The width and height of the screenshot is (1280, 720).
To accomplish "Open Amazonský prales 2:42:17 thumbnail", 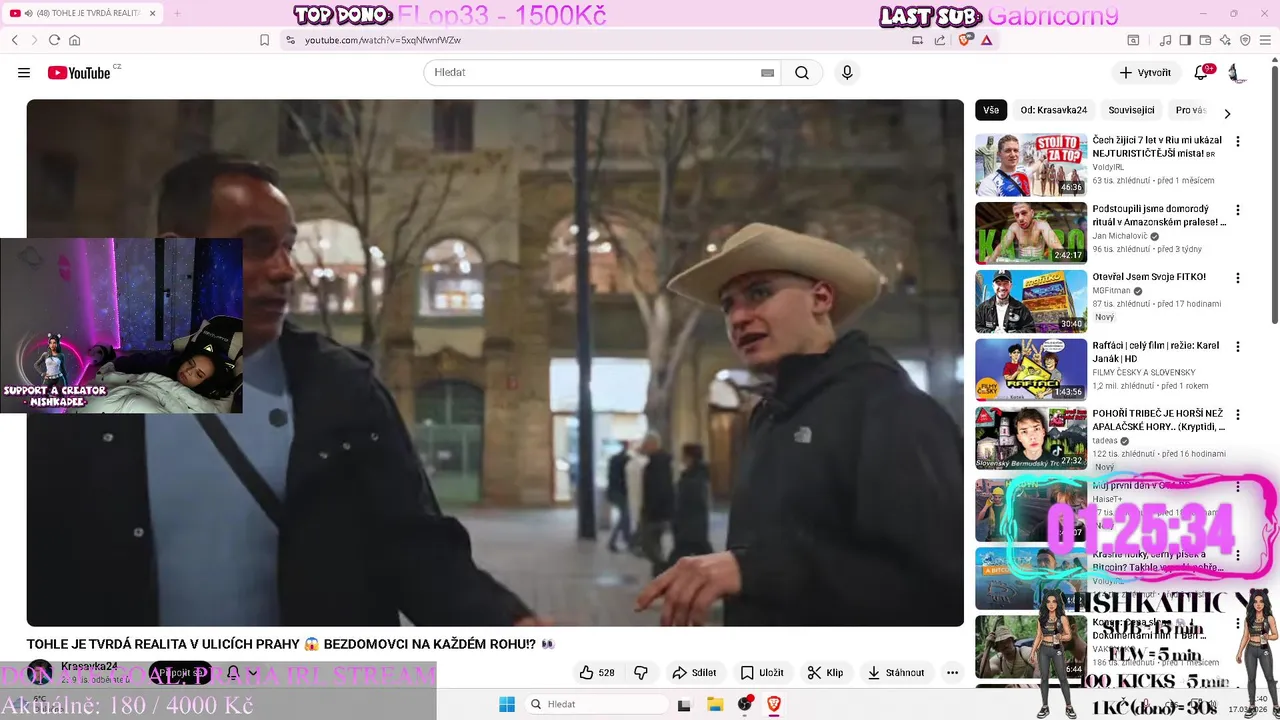I will click(1031, 233).
